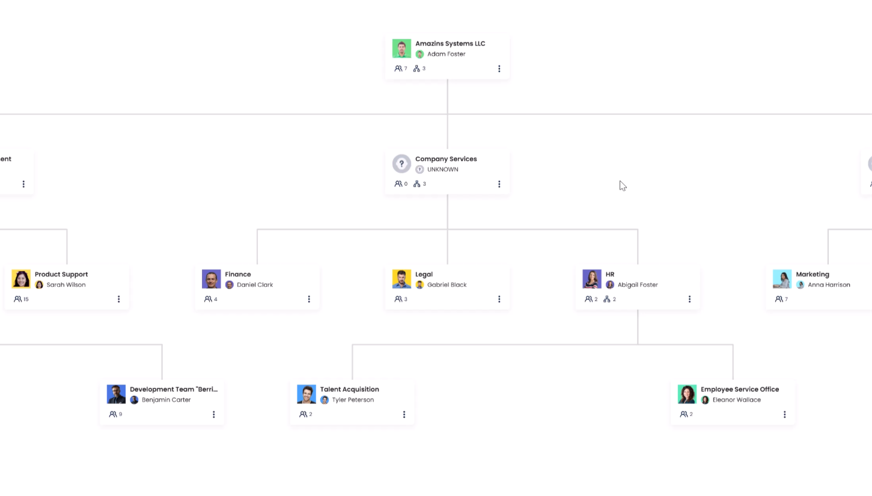Open the Amazins Systems LLC three-dot menu

click(499, 69)
